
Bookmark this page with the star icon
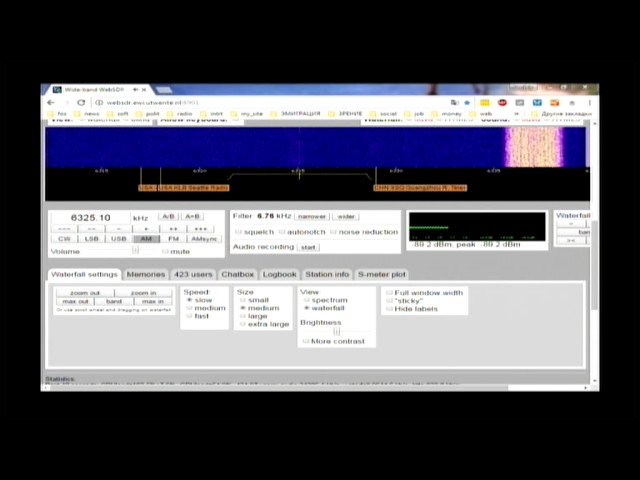coord(467,102)
